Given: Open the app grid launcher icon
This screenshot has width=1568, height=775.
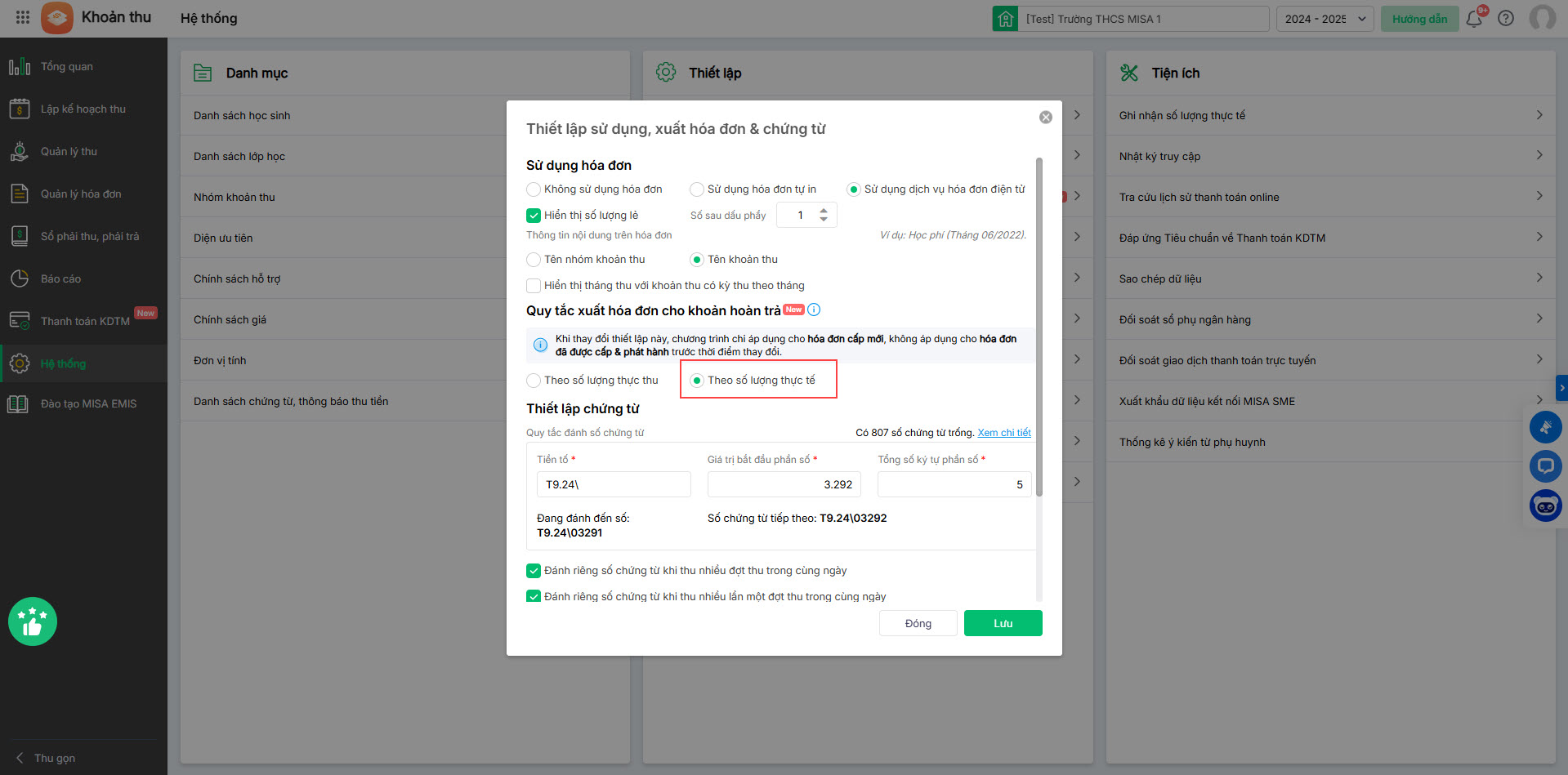Looking at the screenshot, I should (23, 17).
